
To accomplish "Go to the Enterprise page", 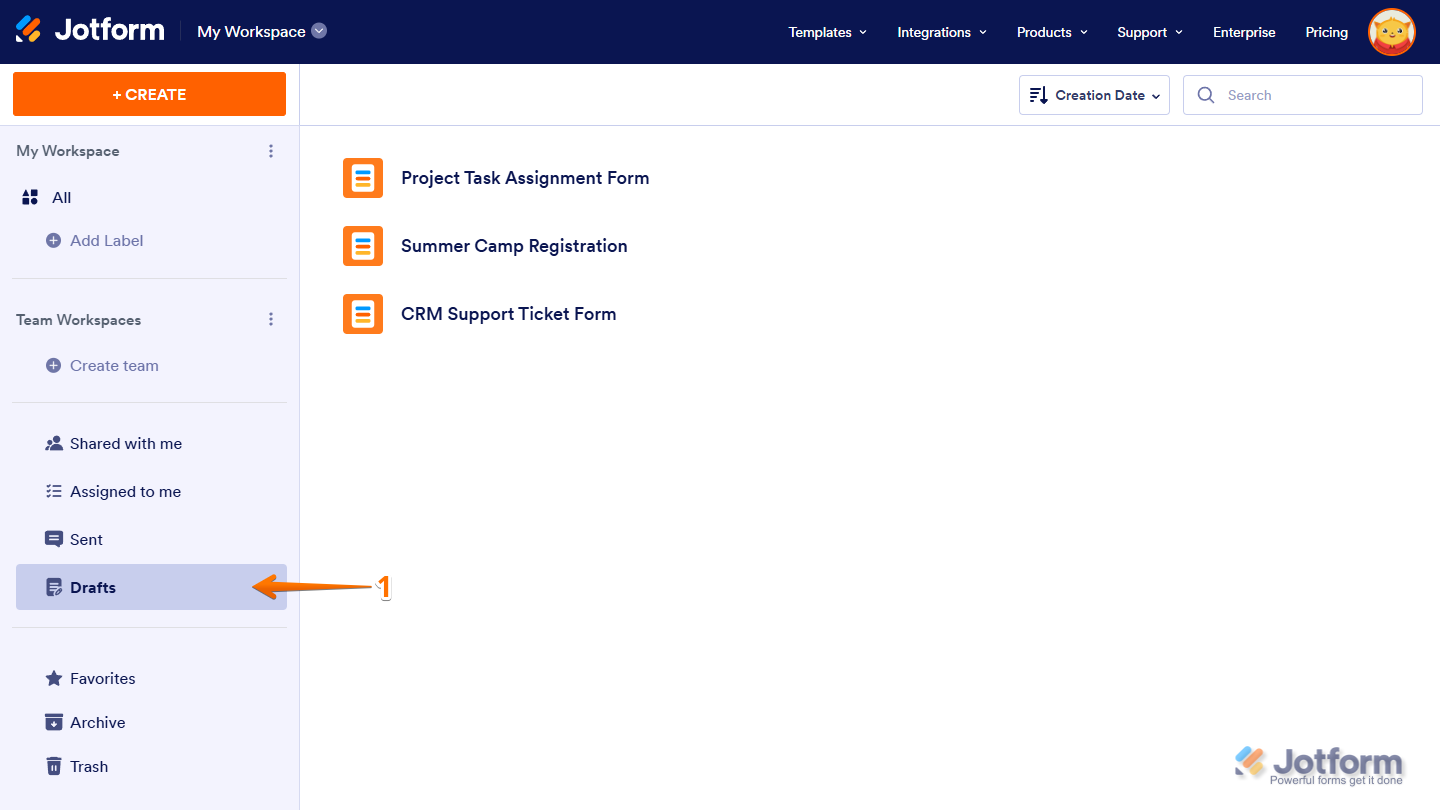I will 1244,32.
